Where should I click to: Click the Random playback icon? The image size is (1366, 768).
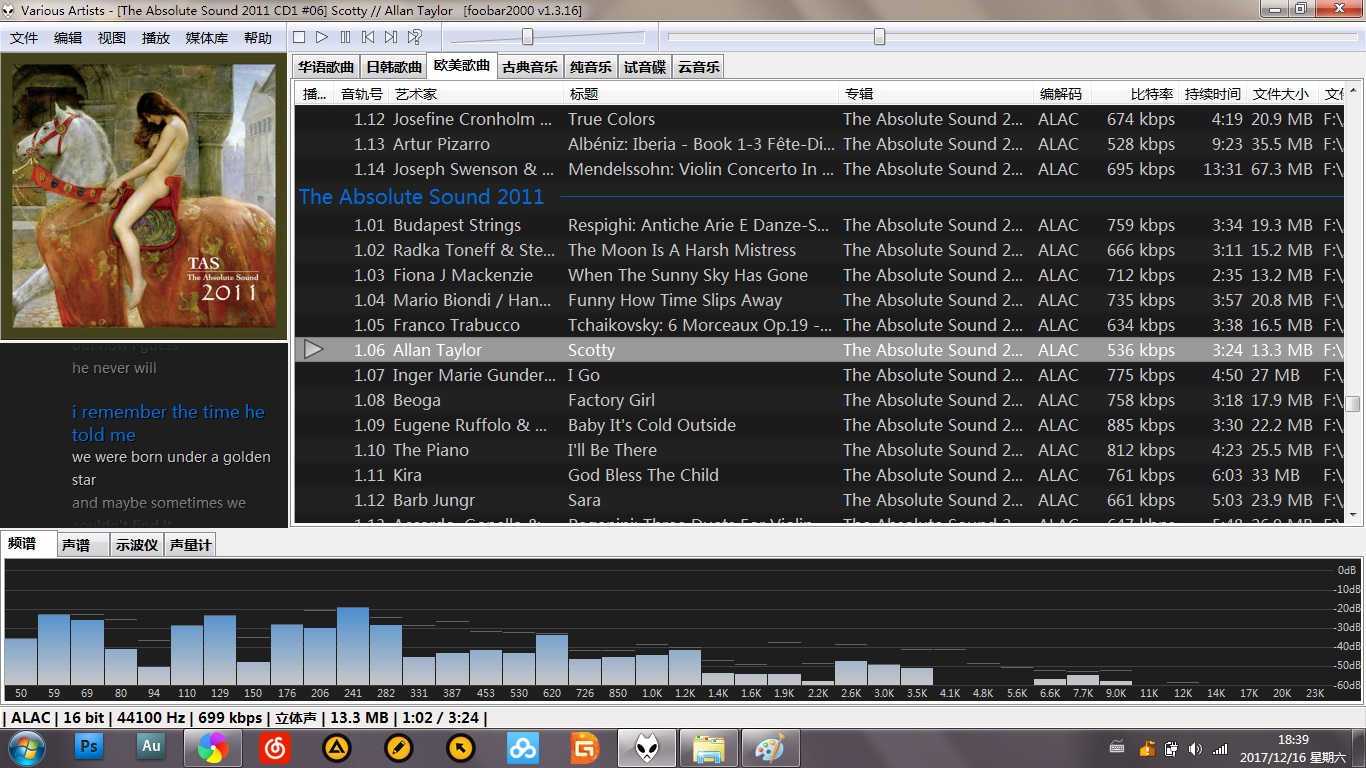(x=415, y=37)
